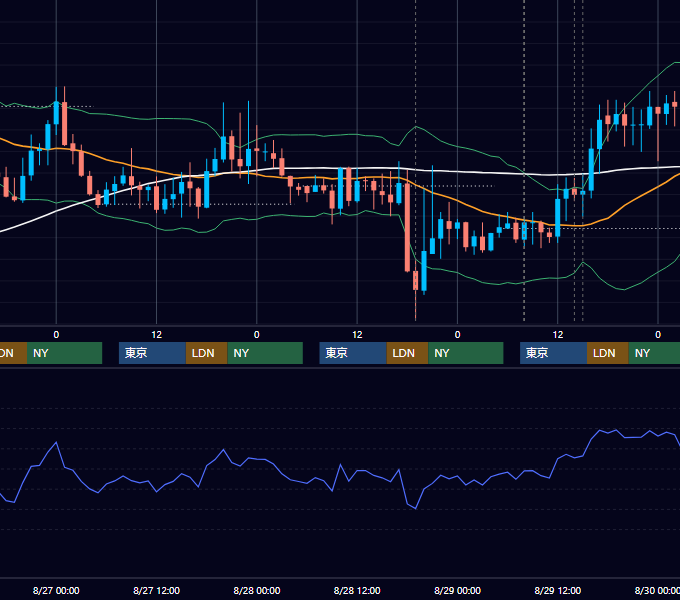Click the tall red candle just after 8/27 00:00
680x600 pixels.
point(65,124)
